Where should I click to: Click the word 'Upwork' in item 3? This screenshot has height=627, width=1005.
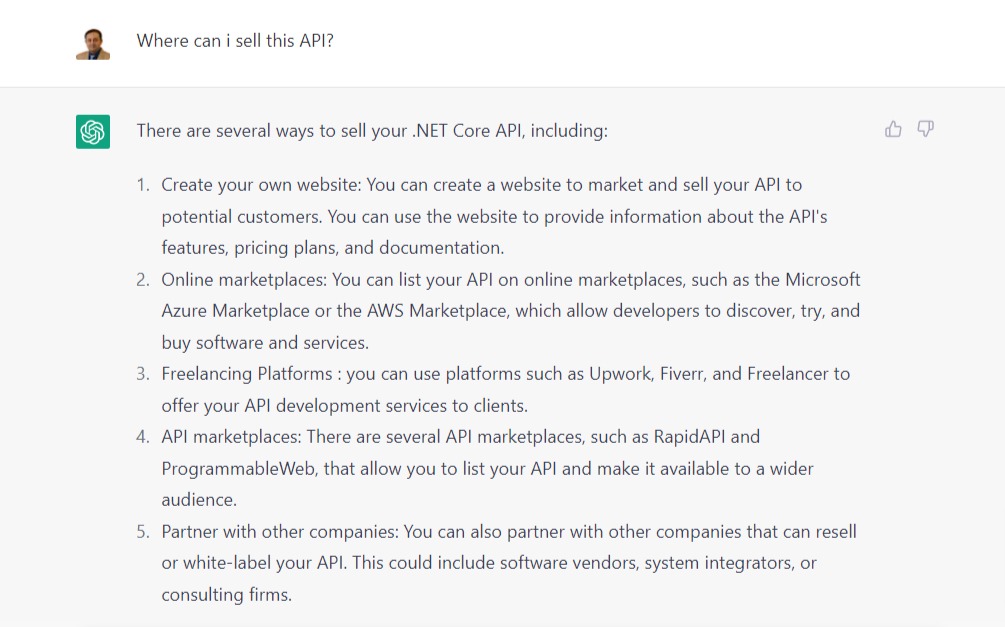pos(619,374)
